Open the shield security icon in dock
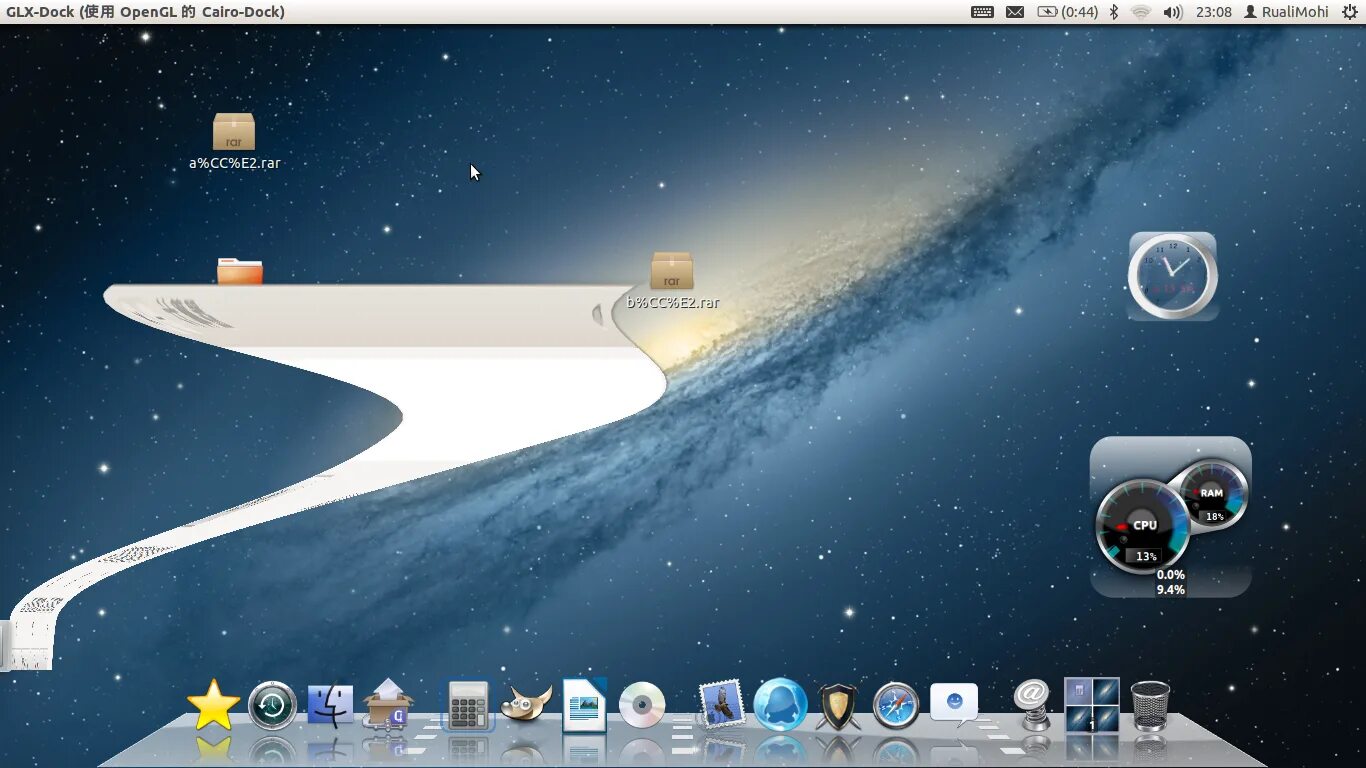Viewport: 1366px width, 768px height. pyautogui.click(x=838, y=706)
